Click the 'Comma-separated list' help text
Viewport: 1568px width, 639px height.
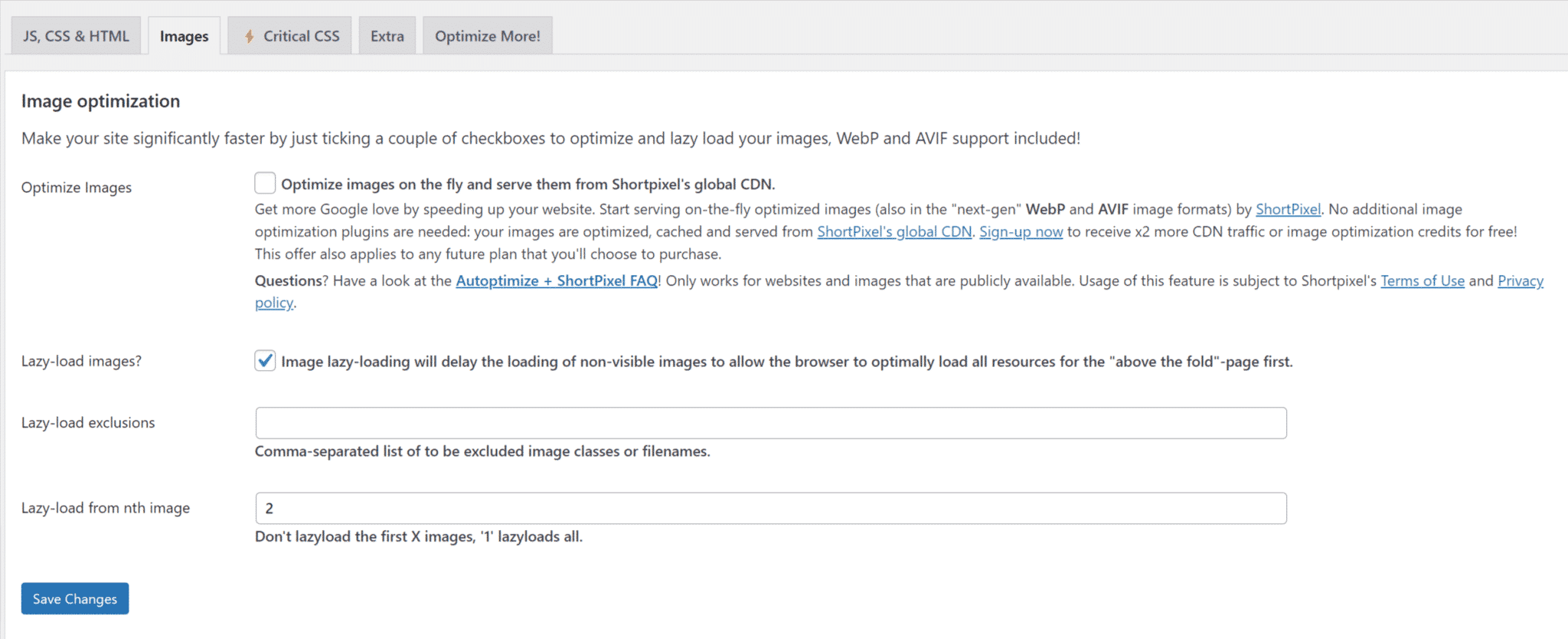pos(482,451)
